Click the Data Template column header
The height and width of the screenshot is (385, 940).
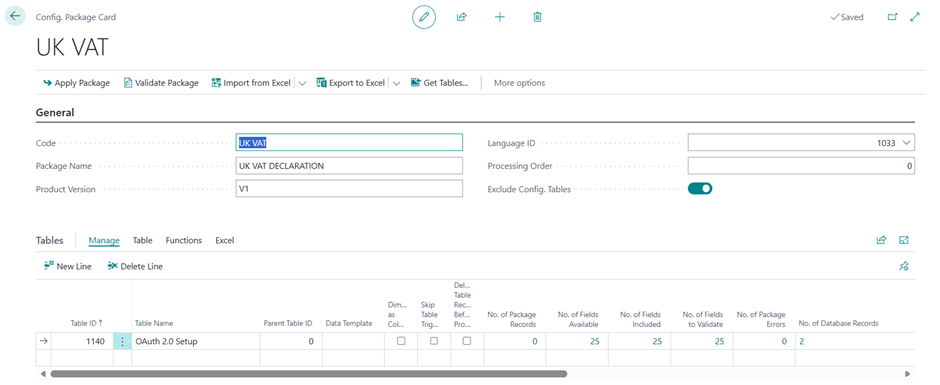coord(349,323)
